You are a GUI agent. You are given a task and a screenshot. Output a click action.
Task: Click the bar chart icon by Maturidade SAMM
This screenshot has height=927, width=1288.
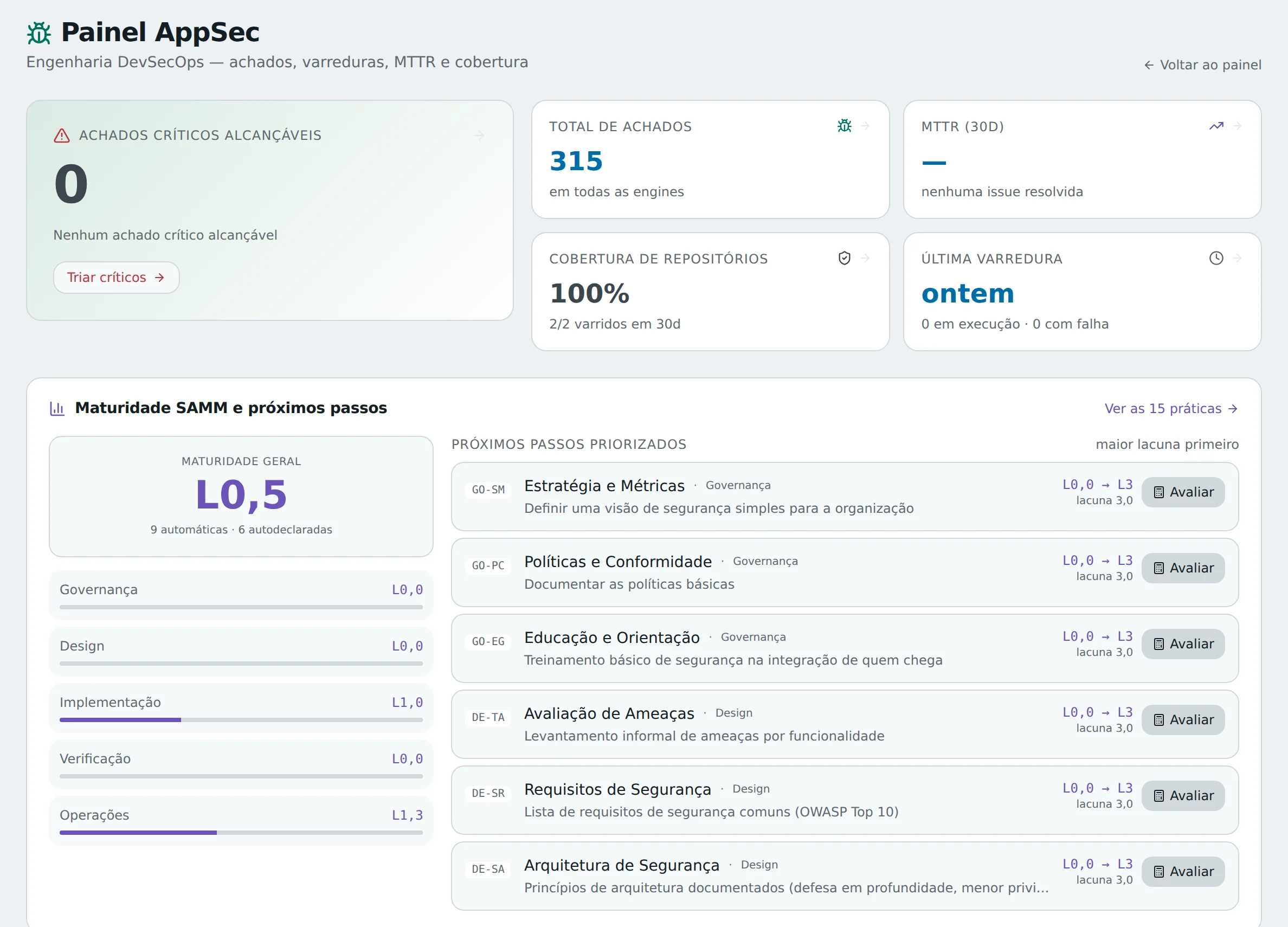pos(57,408)
